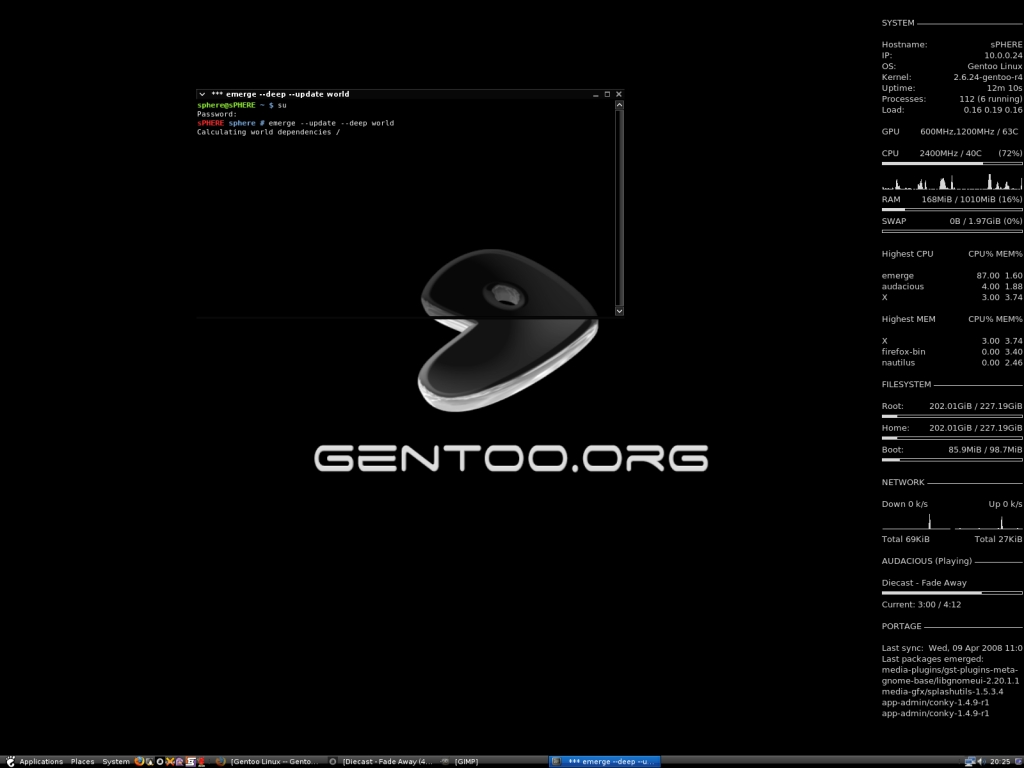This screenshot has width=1024, height=768.
Task: Click the SWAP usage bar
Action: 952,231
